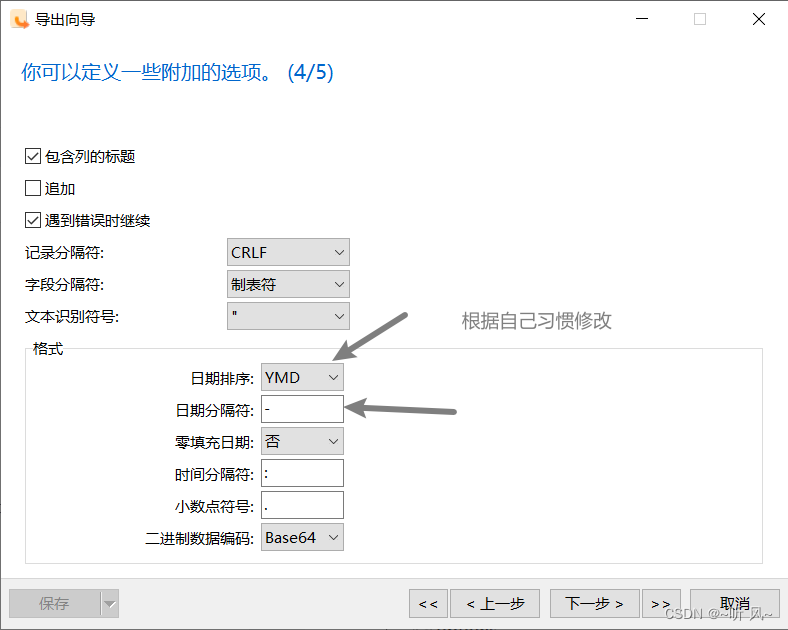The height and width of the screenshot is (630, 788).
Task: Open the 二进制数据编码 Base64 dropdown
Action: coord(302,537)
